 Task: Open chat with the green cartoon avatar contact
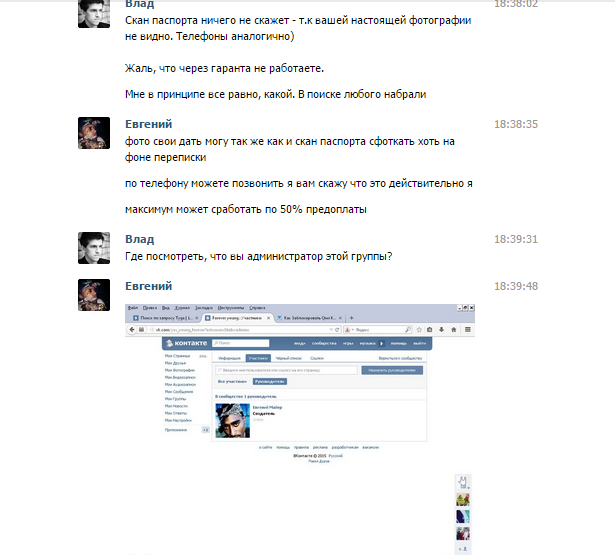click(463, 500)
